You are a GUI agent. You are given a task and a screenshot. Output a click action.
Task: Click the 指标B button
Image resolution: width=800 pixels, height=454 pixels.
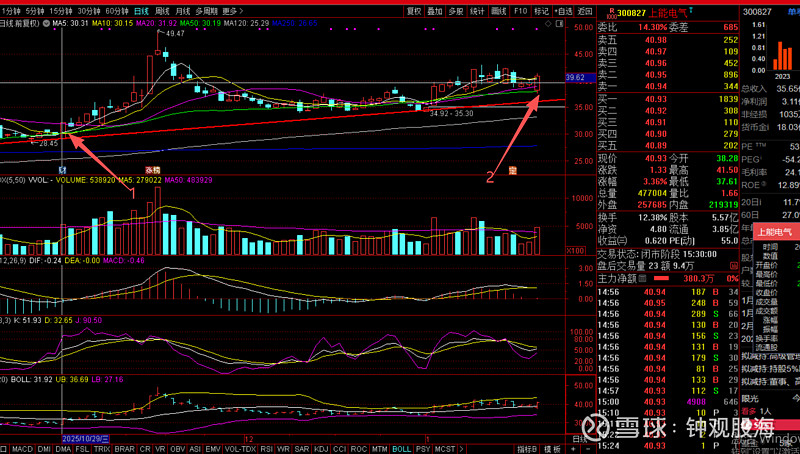tap(527, 449)
